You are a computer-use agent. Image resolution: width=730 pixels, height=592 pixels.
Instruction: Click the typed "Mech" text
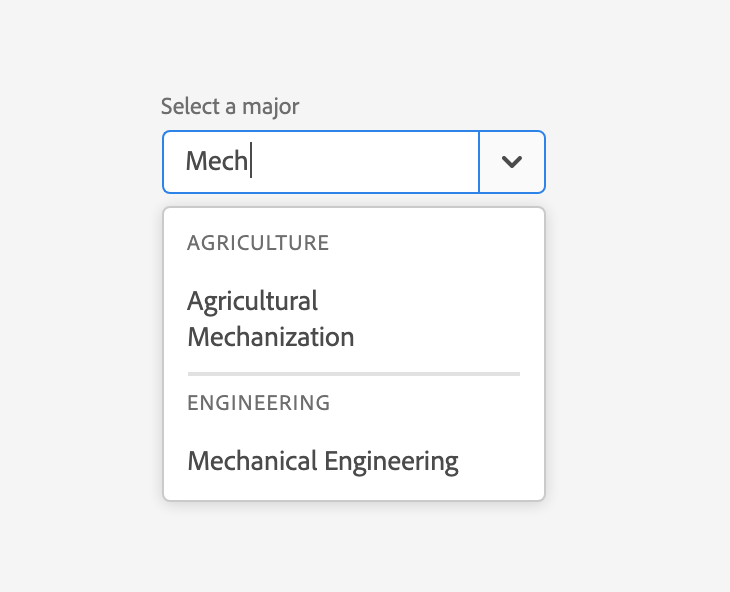(216, 161)
